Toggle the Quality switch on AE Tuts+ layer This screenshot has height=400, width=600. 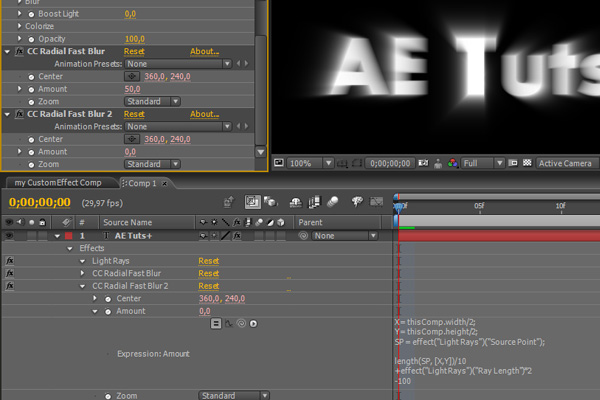(x=225, y=236)
